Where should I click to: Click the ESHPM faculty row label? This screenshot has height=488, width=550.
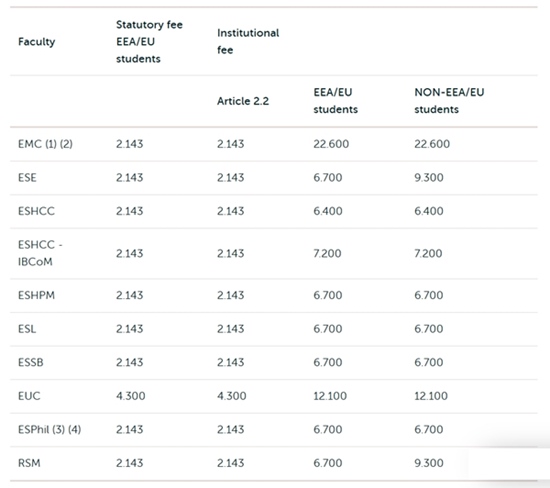point(36,295)
